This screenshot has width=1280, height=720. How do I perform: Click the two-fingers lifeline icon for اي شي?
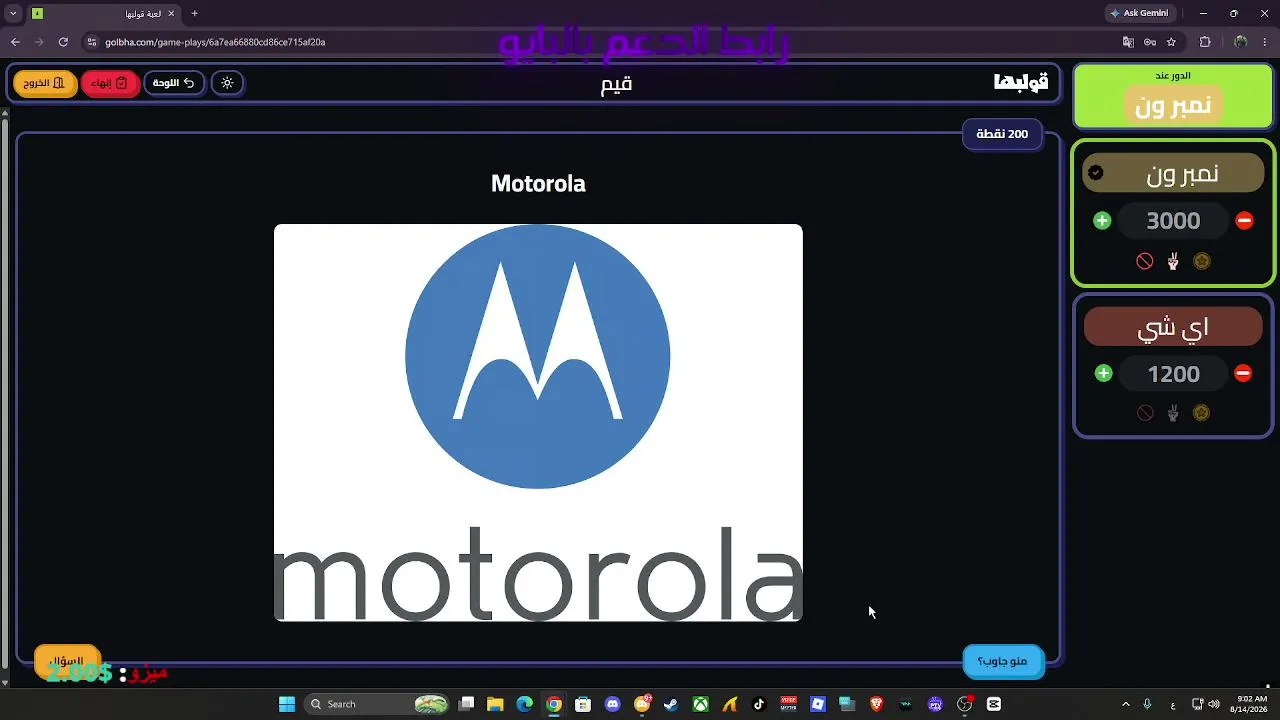pyautogui.click(x=1173, y=413)
